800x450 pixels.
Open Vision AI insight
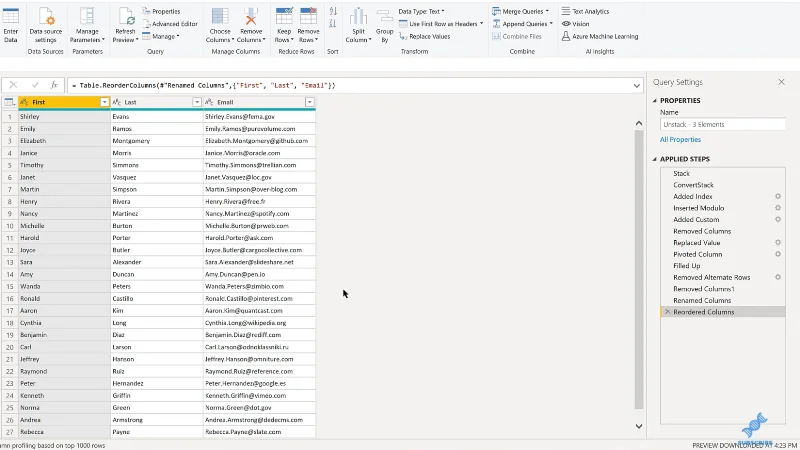576,24
